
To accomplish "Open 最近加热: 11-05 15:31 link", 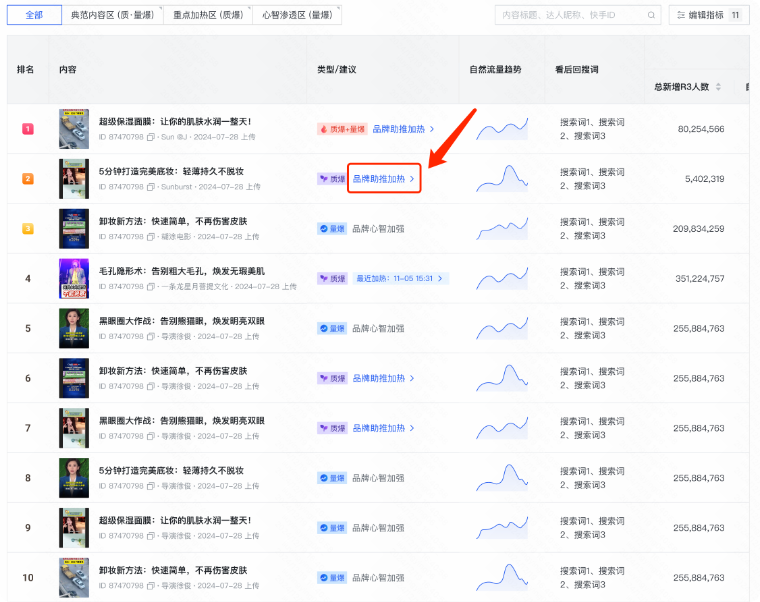I will point(400,279).
